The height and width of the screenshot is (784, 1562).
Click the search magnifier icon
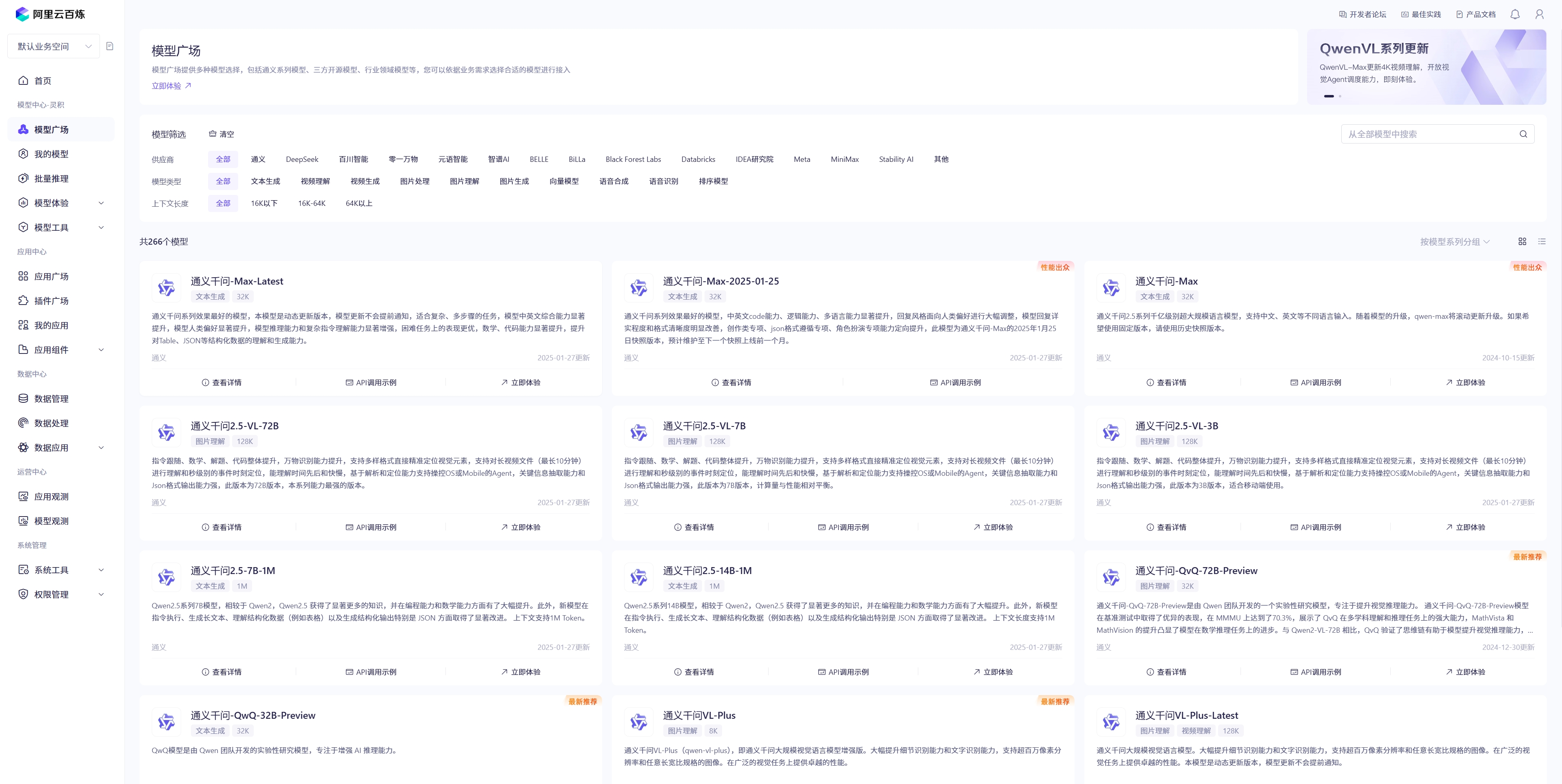tap(1522, 135)
